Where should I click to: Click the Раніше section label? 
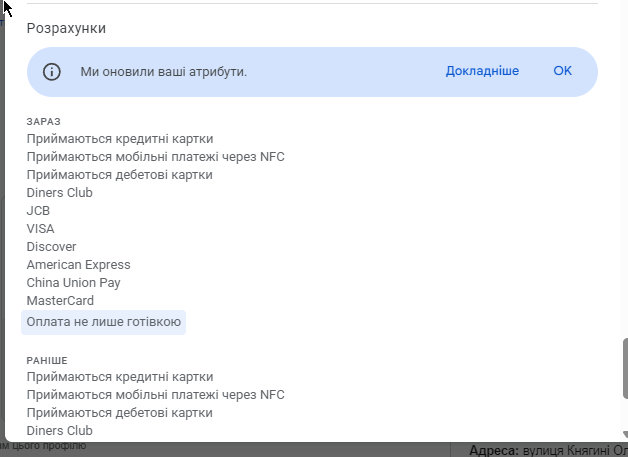47,360
